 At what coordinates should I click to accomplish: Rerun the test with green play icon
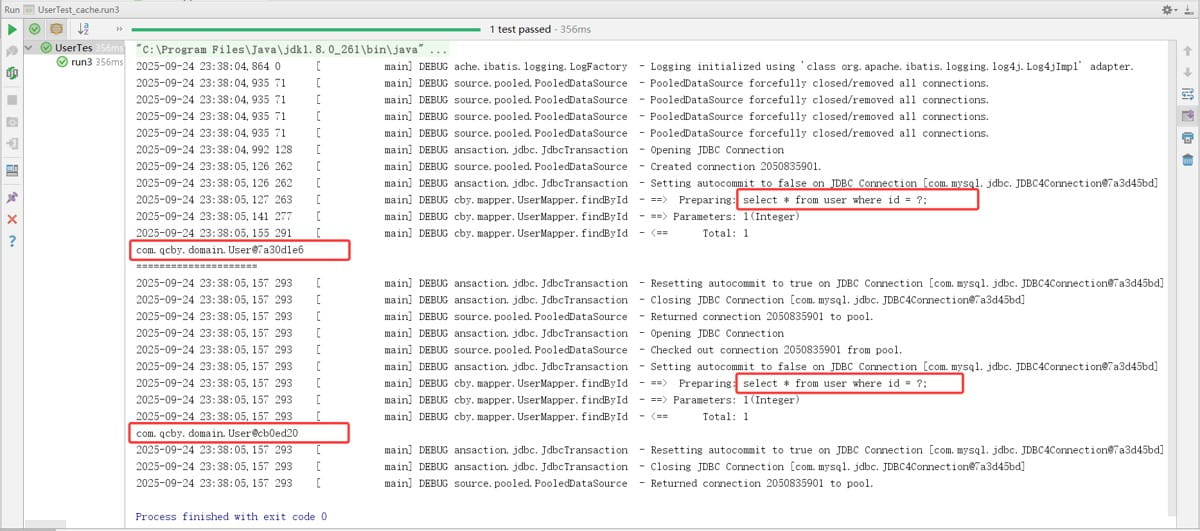12,29
